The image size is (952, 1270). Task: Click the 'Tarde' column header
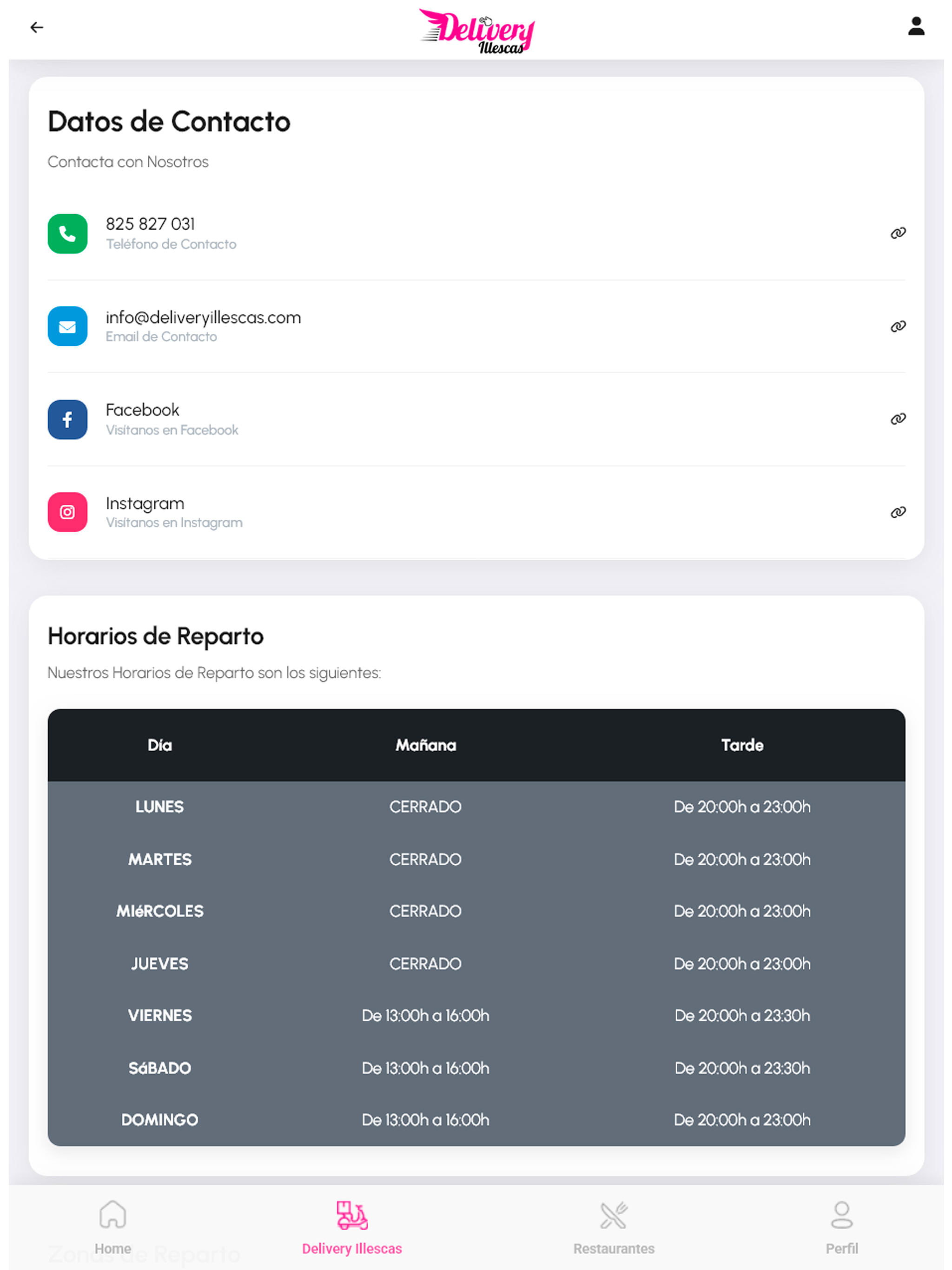tap(742, 745)
